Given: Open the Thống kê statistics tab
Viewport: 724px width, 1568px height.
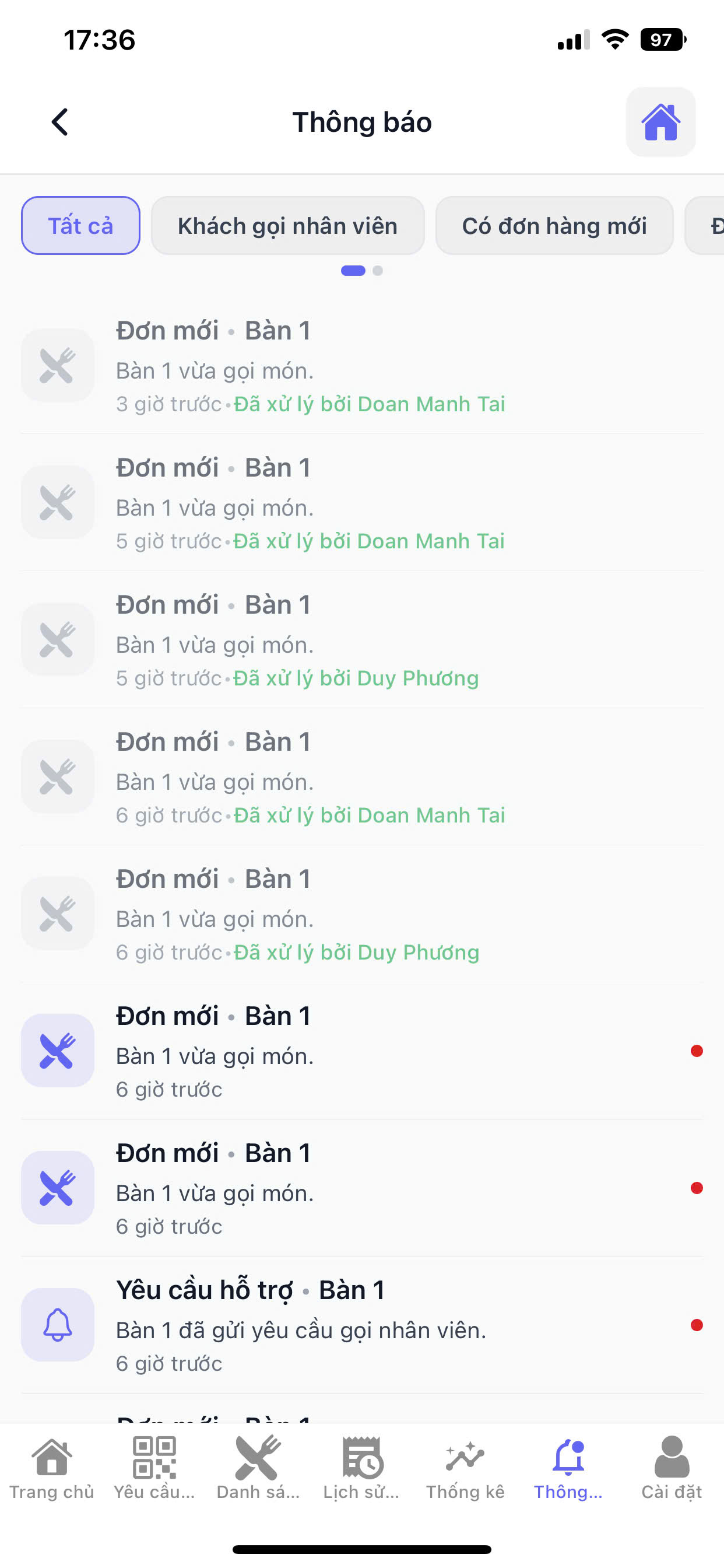Looking at the screenshot, I should 465,1468.
